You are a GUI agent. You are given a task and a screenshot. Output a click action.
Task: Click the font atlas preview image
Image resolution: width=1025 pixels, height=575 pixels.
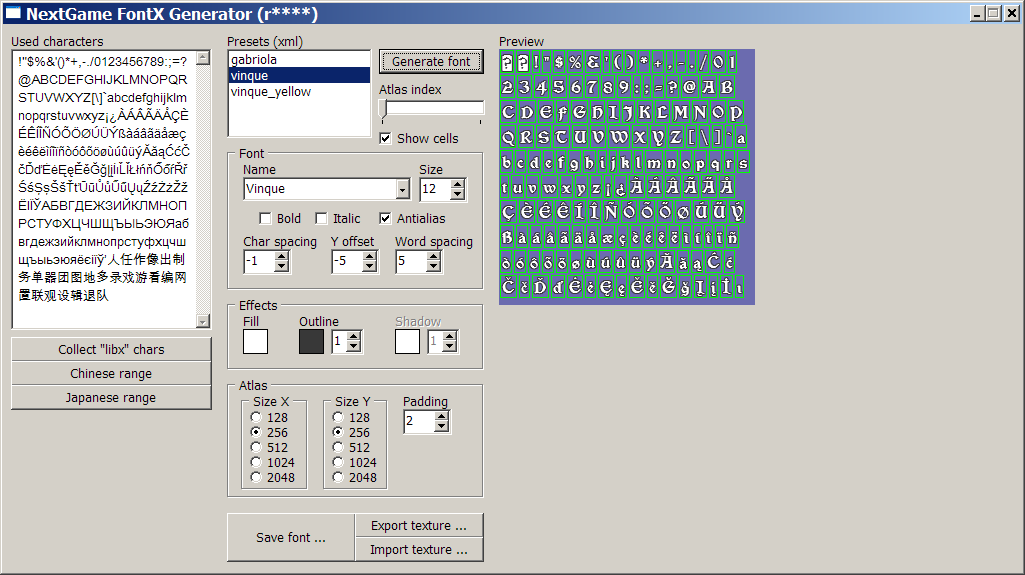point(627,176)
